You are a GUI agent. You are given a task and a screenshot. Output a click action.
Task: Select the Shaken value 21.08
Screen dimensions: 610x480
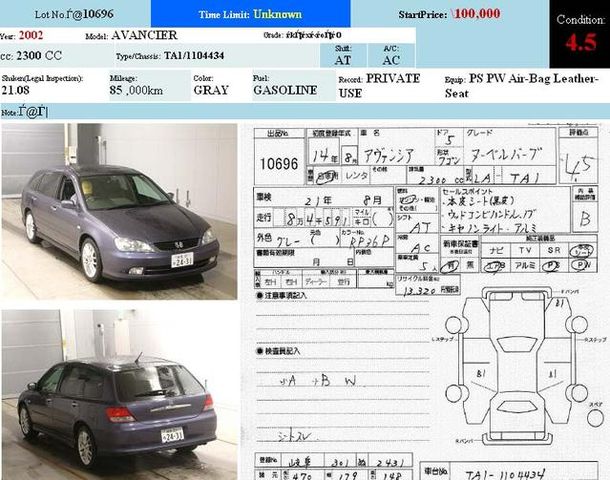(x=16, y=90)
